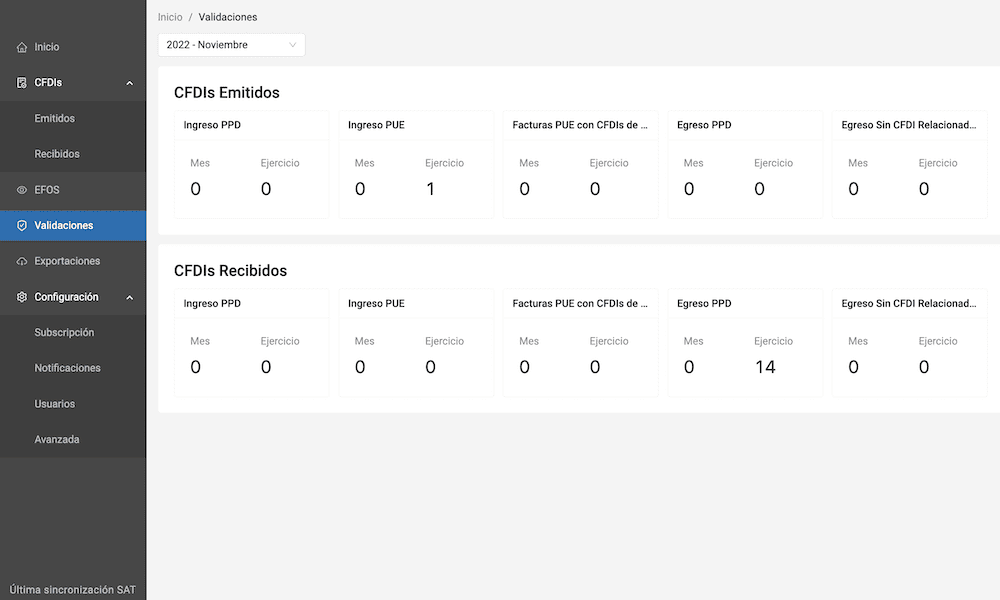Viewport: 1000px width, 600px height.
Task: Click Última sincronización SAT status text
Action: (72, 590)
